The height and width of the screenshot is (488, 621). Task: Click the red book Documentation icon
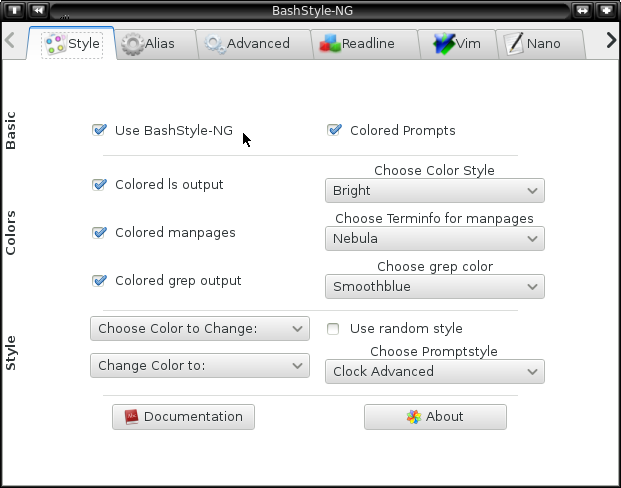(131, 417)
